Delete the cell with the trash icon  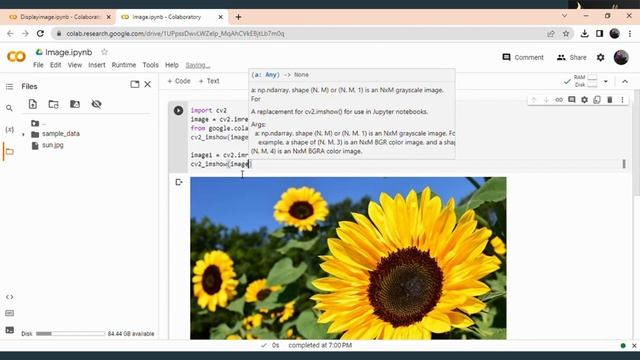610,100
